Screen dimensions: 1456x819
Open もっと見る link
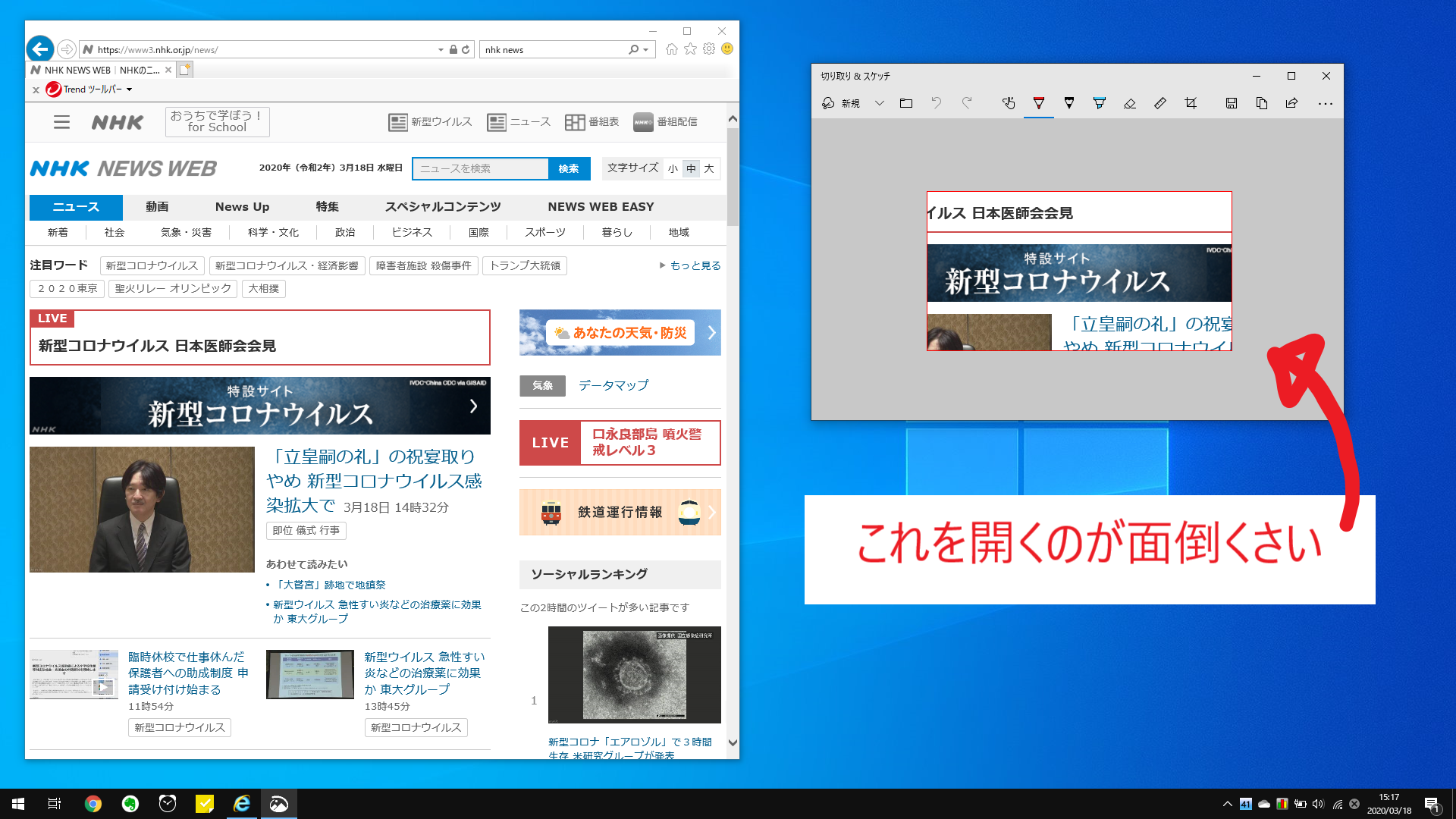coord(695,265)
